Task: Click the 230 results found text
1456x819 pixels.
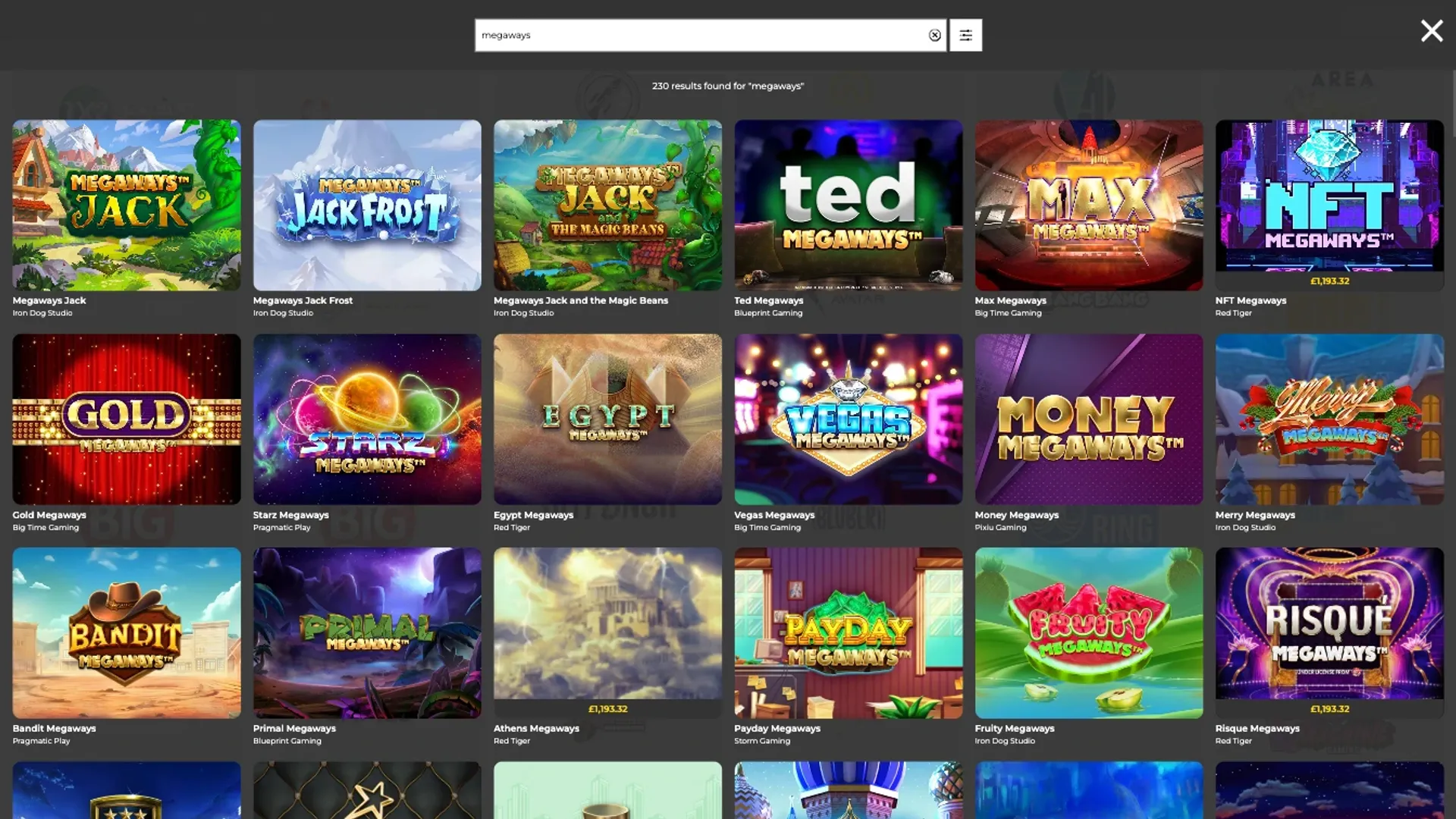Action: pos(727,86)
